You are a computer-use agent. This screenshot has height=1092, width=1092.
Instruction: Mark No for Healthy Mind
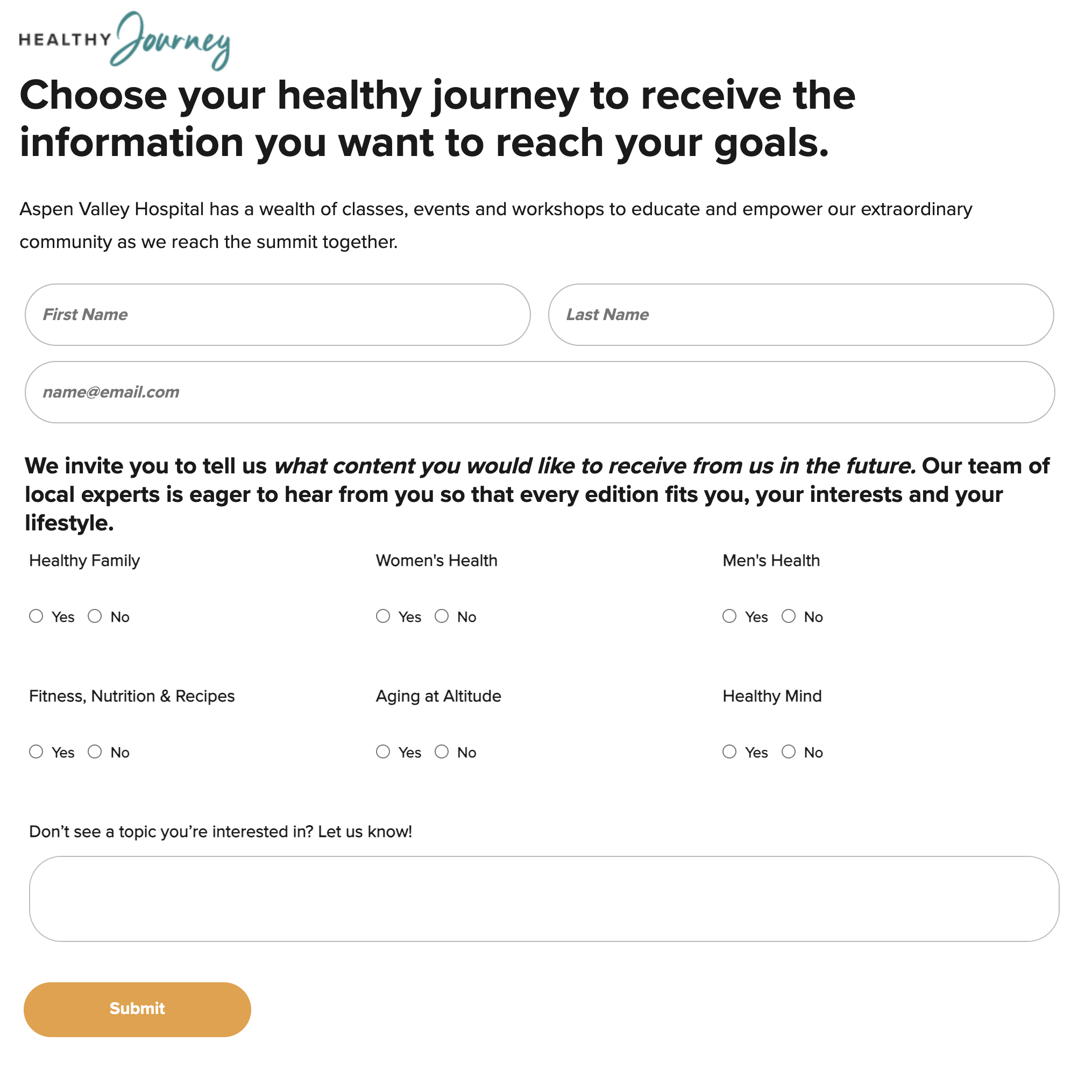[x=789, y=751]
